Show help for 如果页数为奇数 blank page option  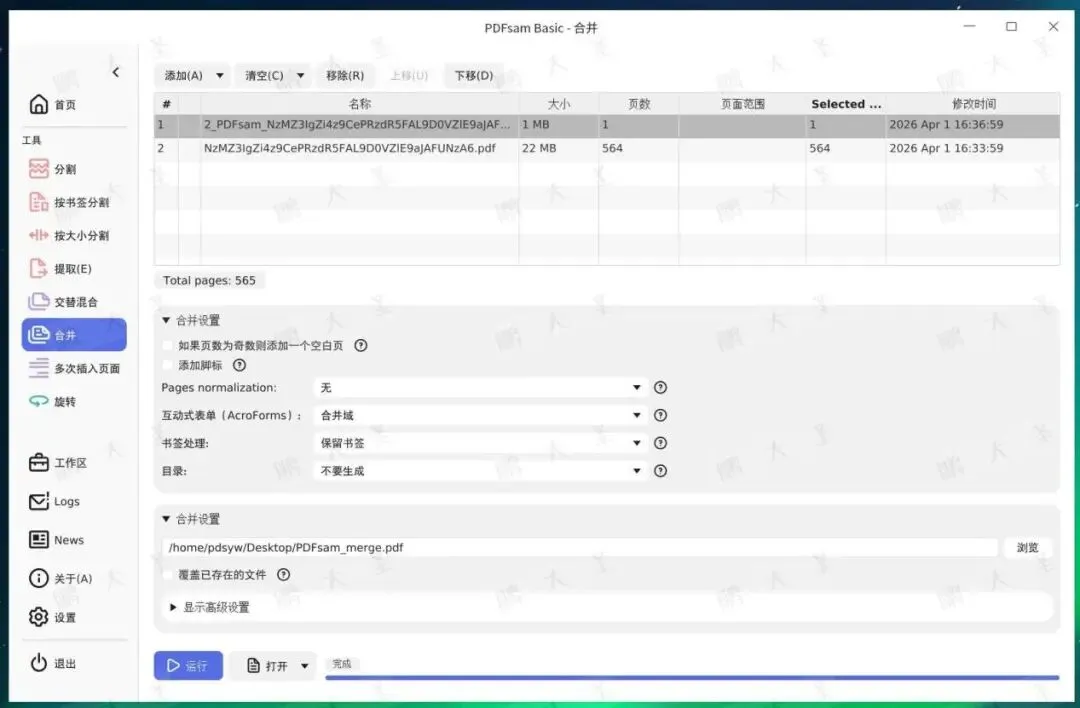coord(361,345)
